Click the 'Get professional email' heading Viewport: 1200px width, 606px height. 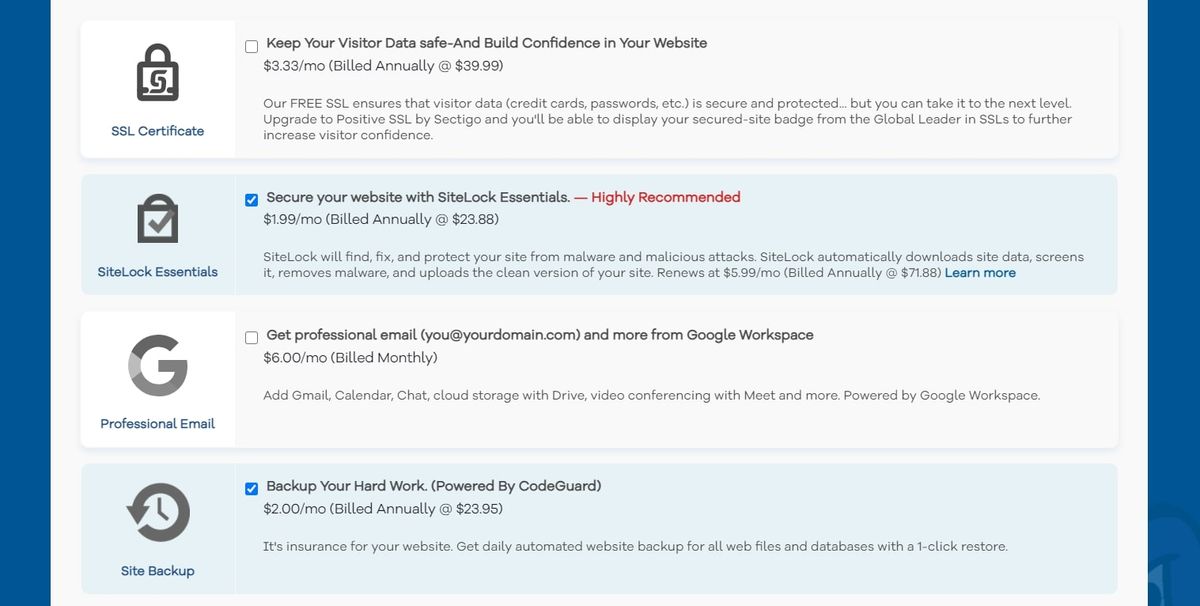click(539, 335)
